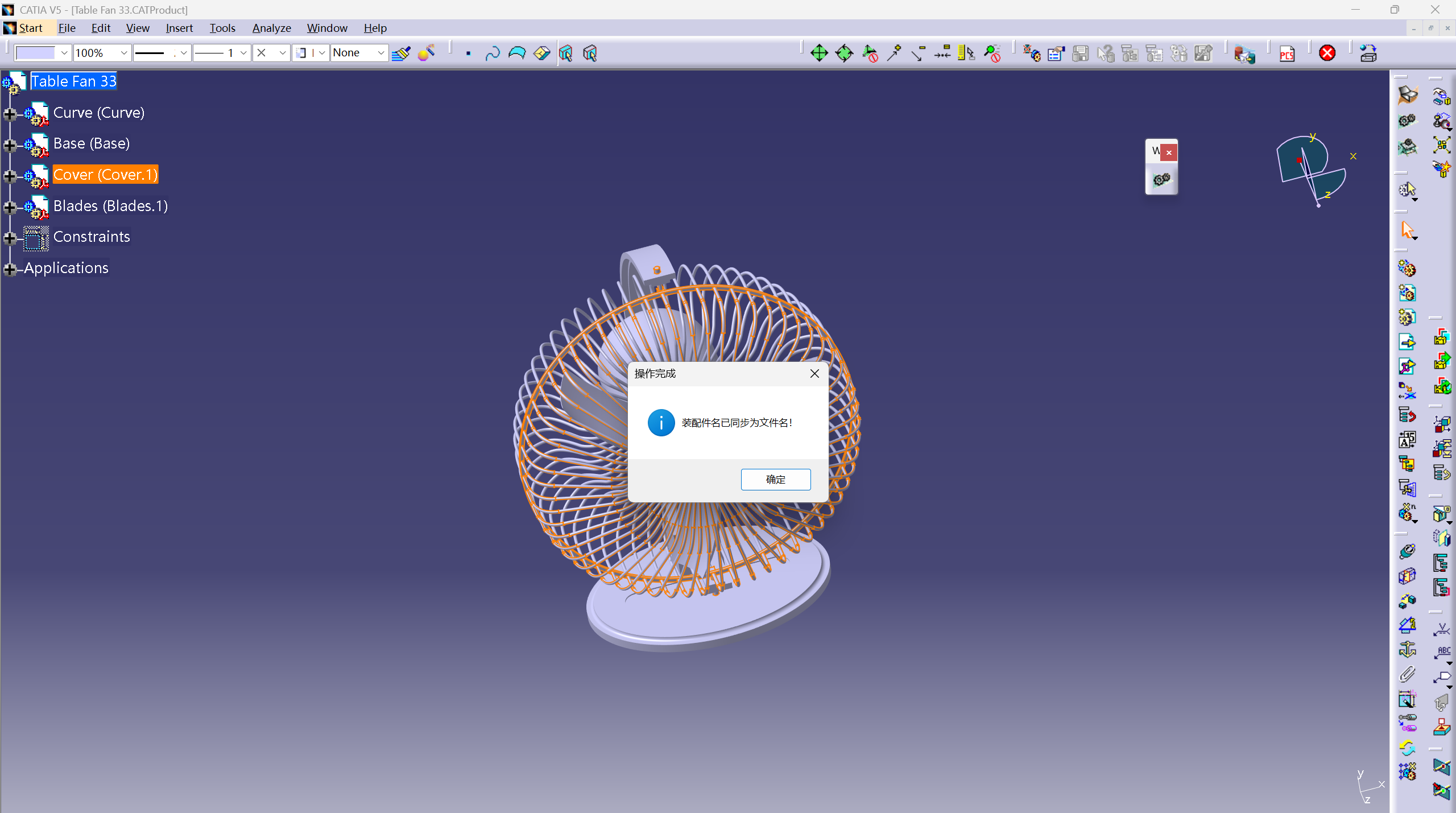Click the add arrow with plus icon
Image resolution: width=1456 pixels, height=813 pixels.
point(895,53)
